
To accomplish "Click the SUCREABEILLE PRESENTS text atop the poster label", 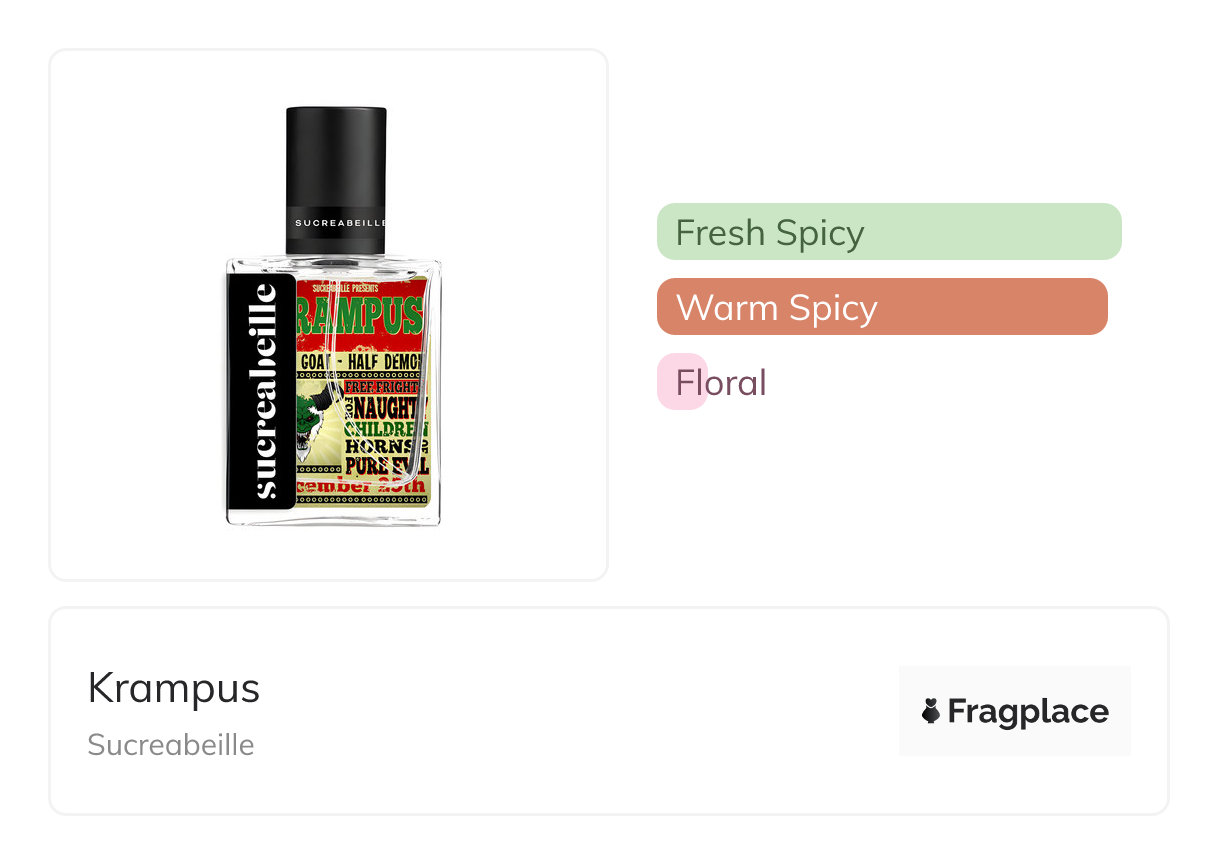I will 345,288.
